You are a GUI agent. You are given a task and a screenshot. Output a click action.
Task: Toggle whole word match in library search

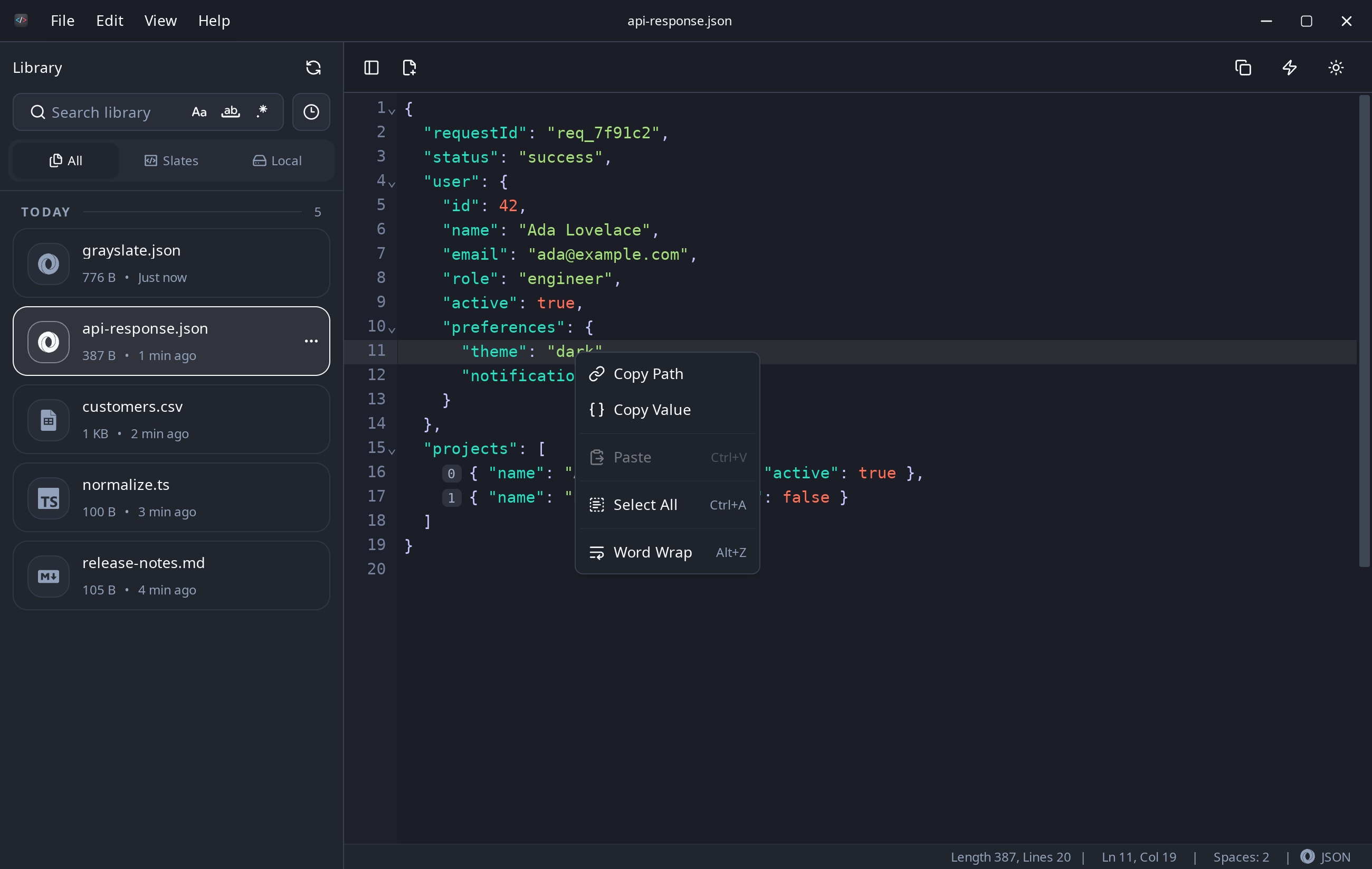pyautogui.click(x=230, y=112)
